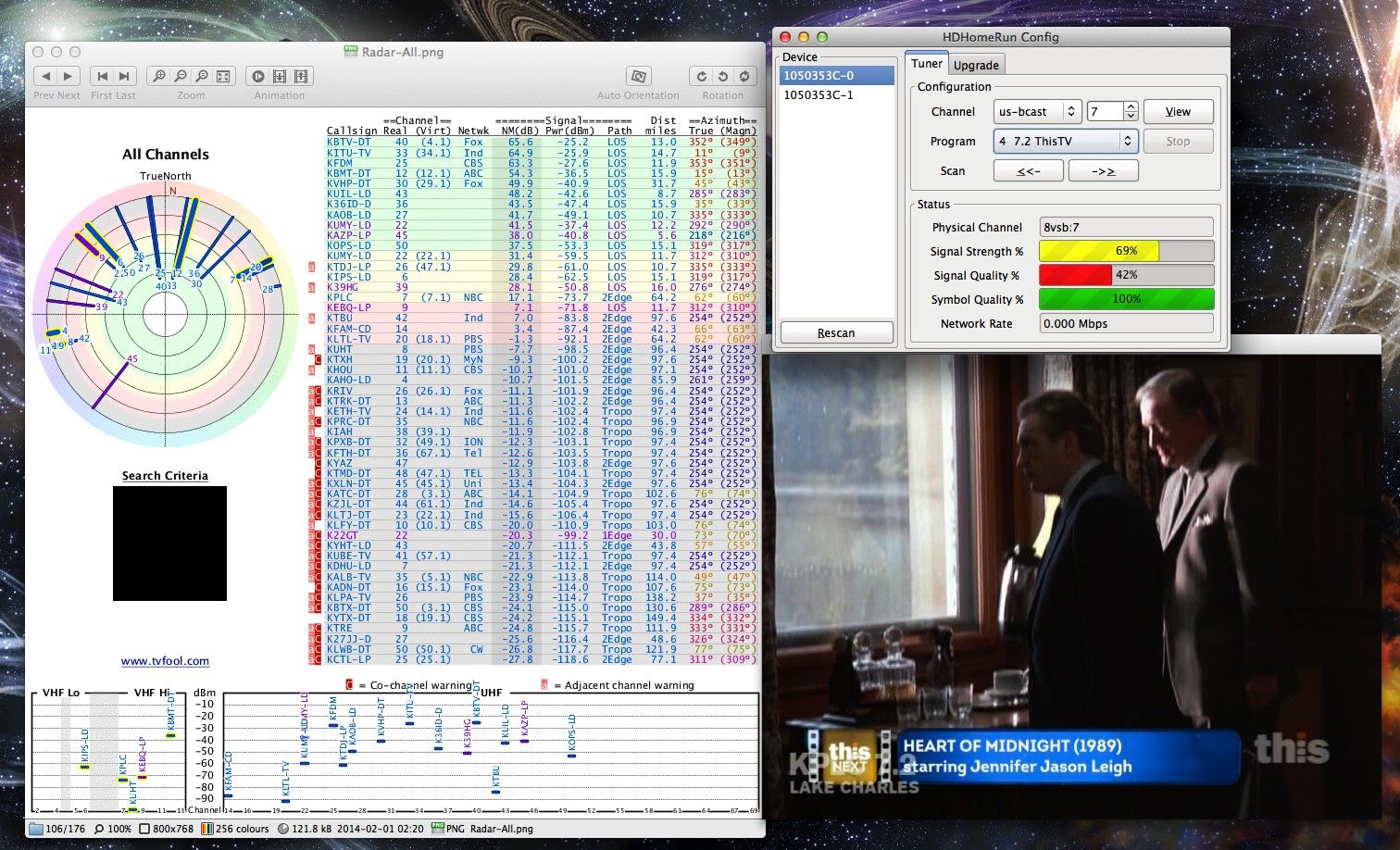1400x850 pixels.
Task: Click the Co-channel warning legend text
Action: pos(420,685)
